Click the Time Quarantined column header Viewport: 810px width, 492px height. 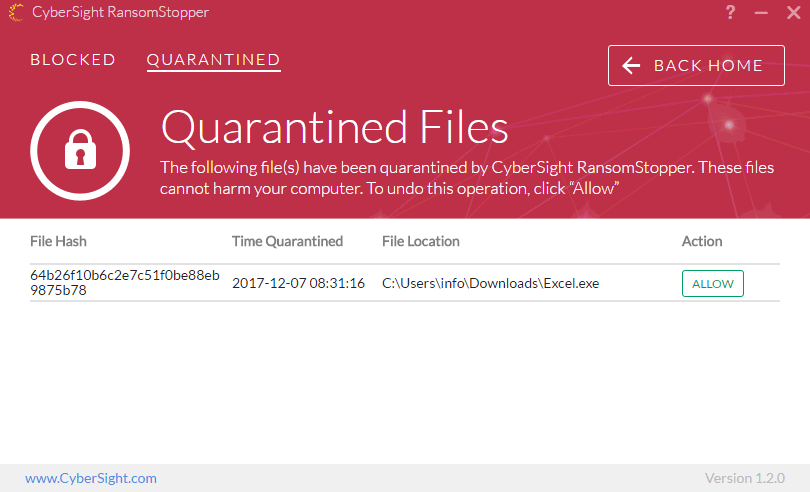click(x=287, y=241)
